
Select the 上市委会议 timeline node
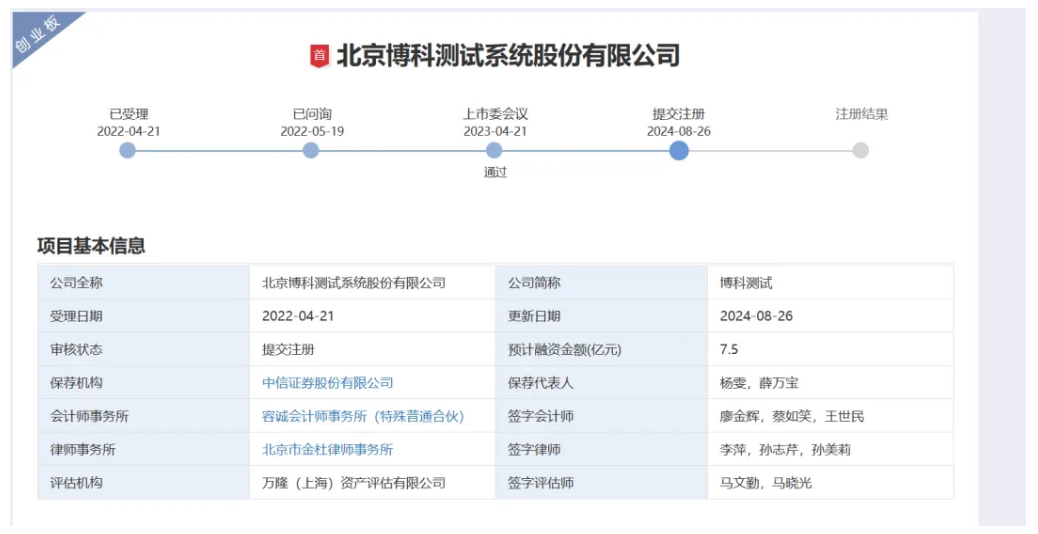pos(494,151)
